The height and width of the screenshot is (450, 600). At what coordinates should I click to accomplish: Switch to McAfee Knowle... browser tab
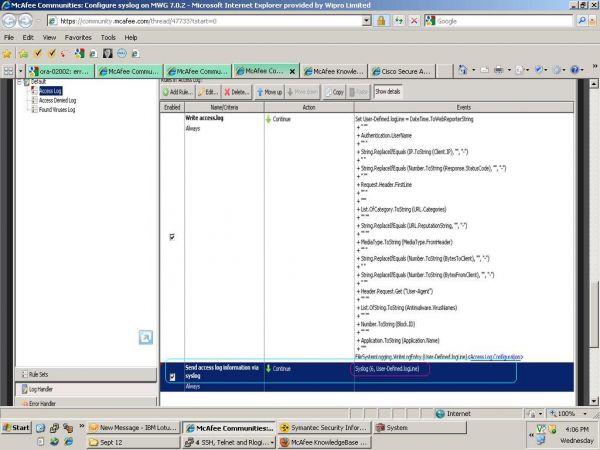click(334, 71)
